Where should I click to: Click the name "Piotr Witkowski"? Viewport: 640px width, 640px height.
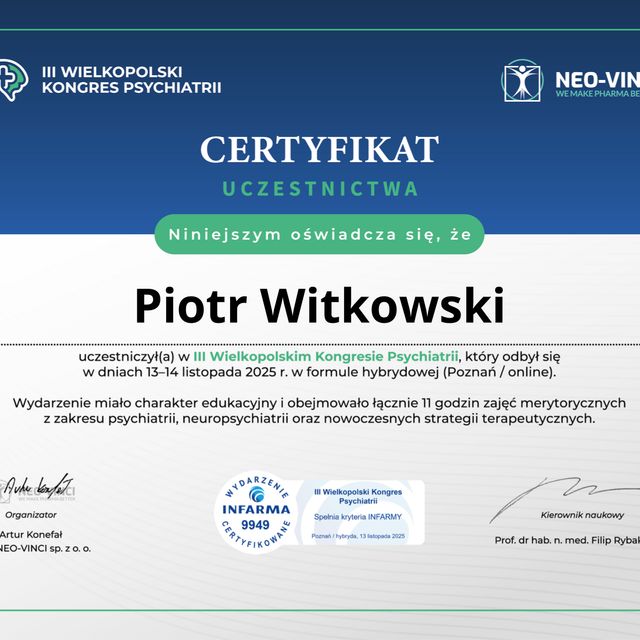click(320, 306)
